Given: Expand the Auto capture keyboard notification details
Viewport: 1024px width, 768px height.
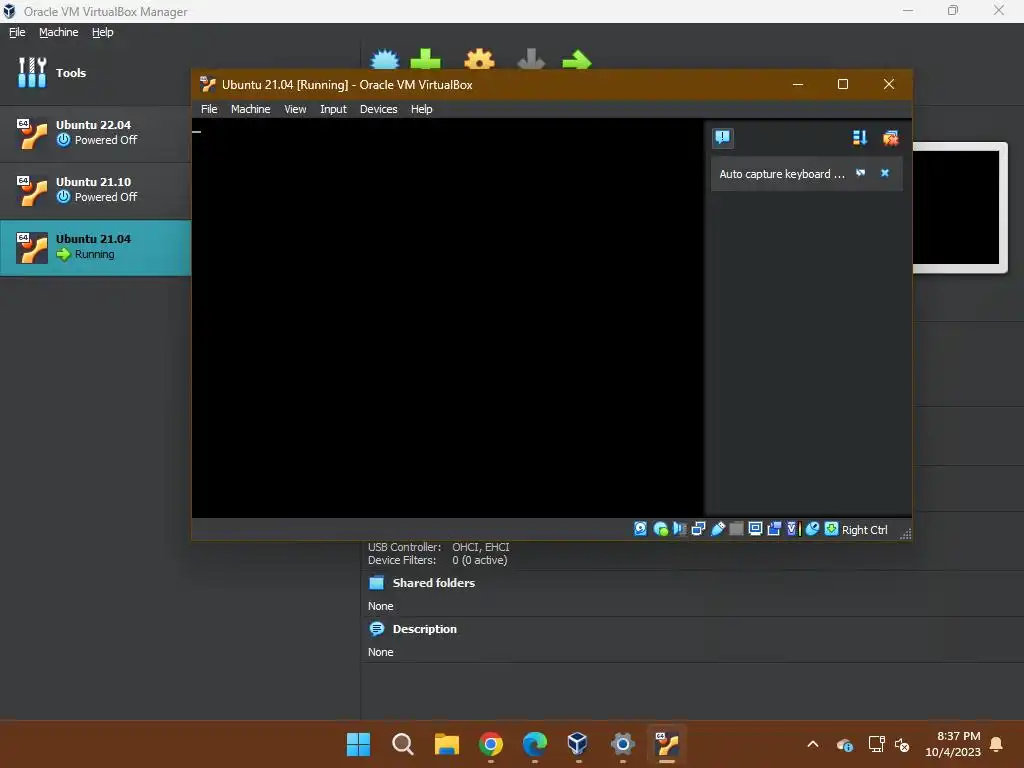Looking at the screenshot, I should click(x=861, y=173).
